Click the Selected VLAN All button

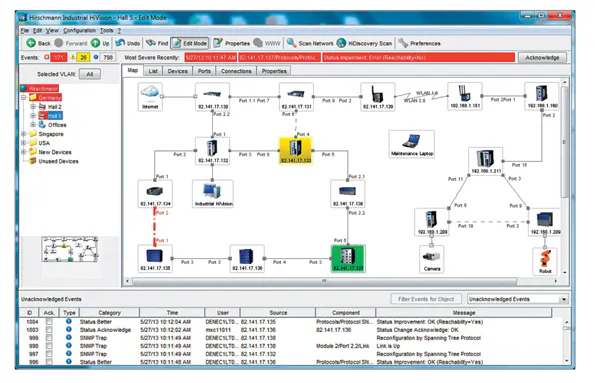point(90,74)
